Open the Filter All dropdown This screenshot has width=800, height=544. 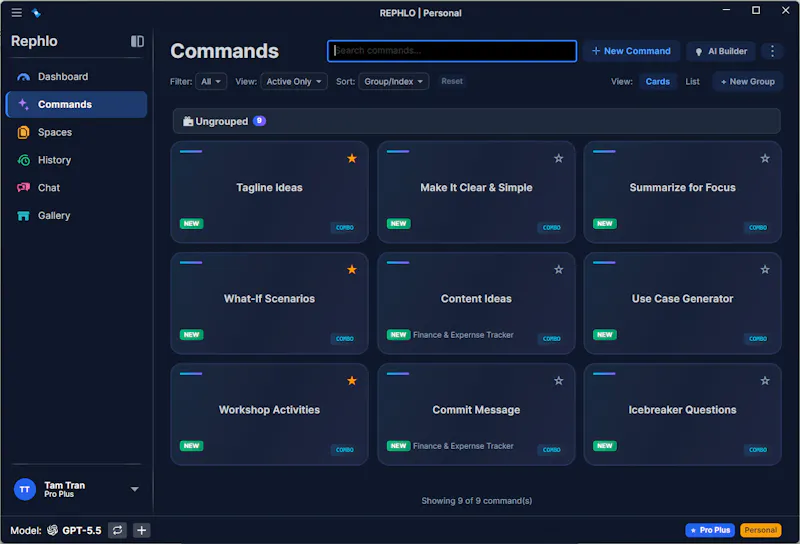[x=211, y=82]
